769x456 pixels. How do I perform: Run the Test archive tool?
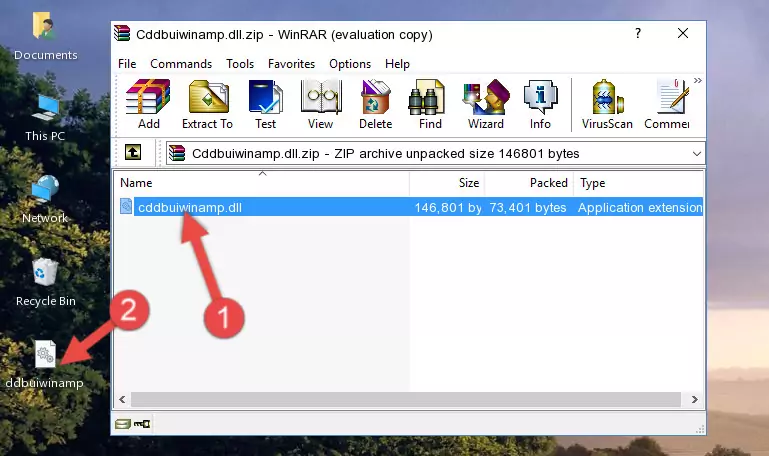[265, 104]
